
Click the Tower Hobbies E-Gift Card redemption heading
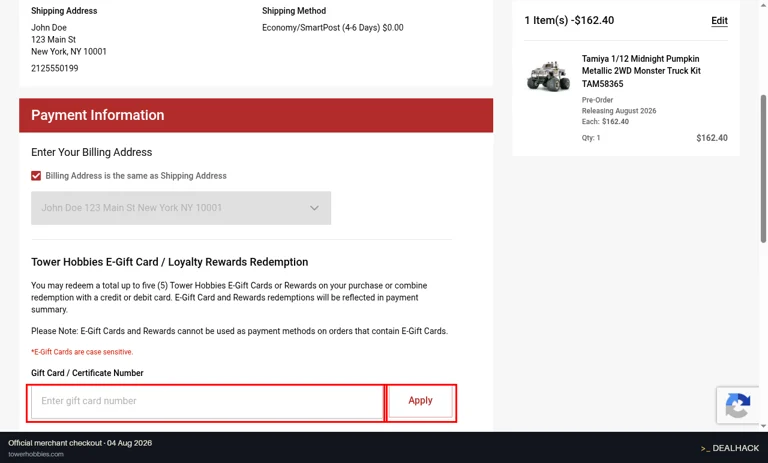[x=169, y=262]
